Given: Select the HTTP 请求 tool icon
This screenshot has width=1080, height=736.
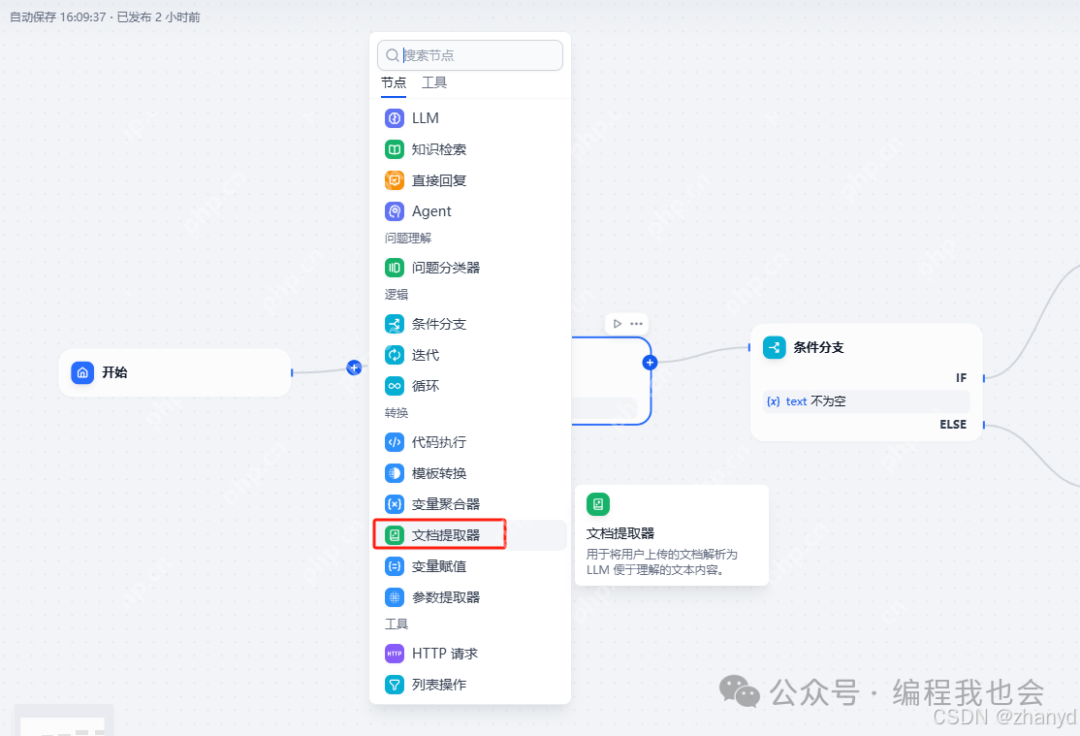Looking at the screenshot, I should pyautogui.click(x=394, y=653).
